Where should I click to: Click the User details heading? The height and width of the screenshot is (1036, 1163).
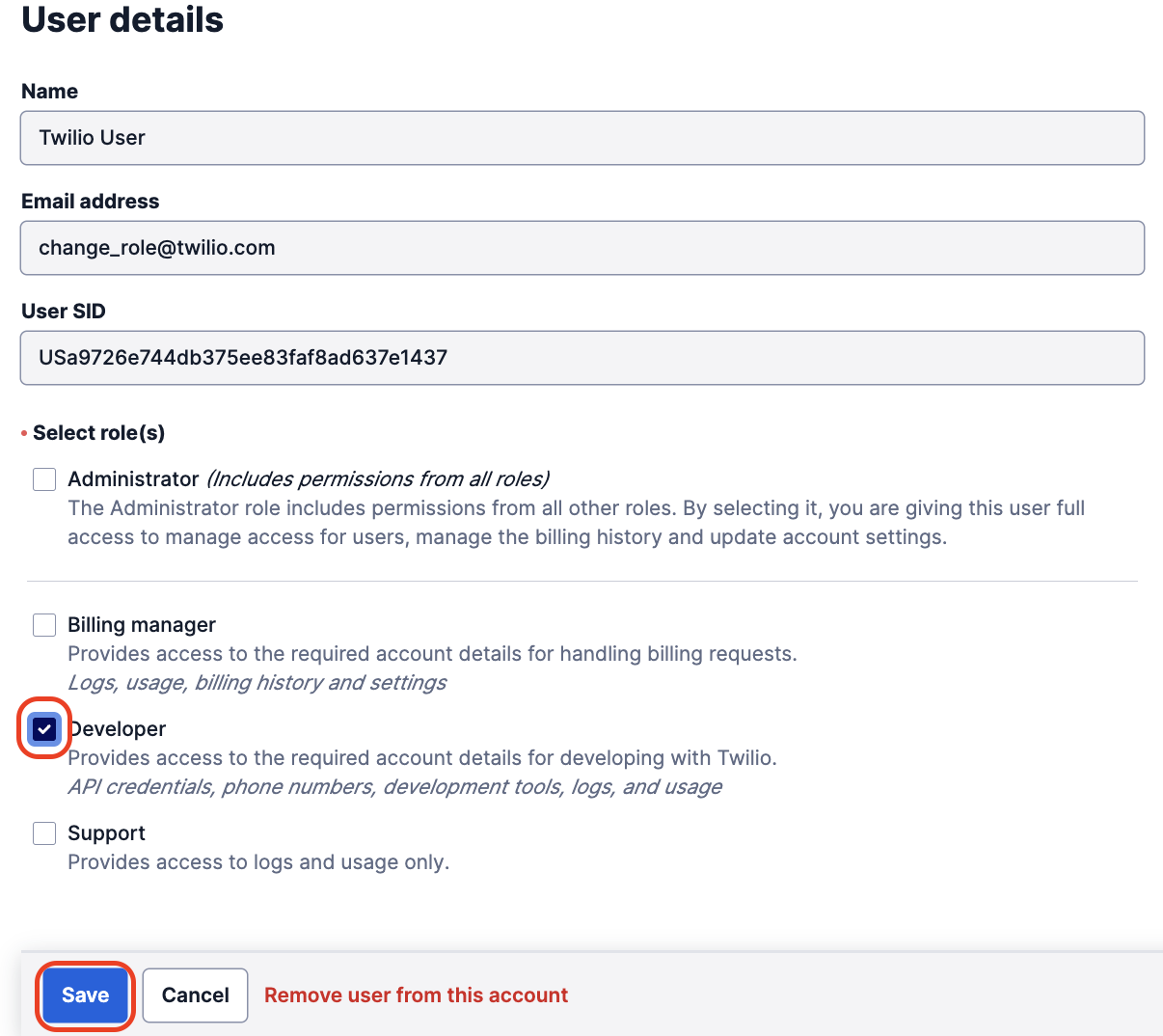point(122,20)
